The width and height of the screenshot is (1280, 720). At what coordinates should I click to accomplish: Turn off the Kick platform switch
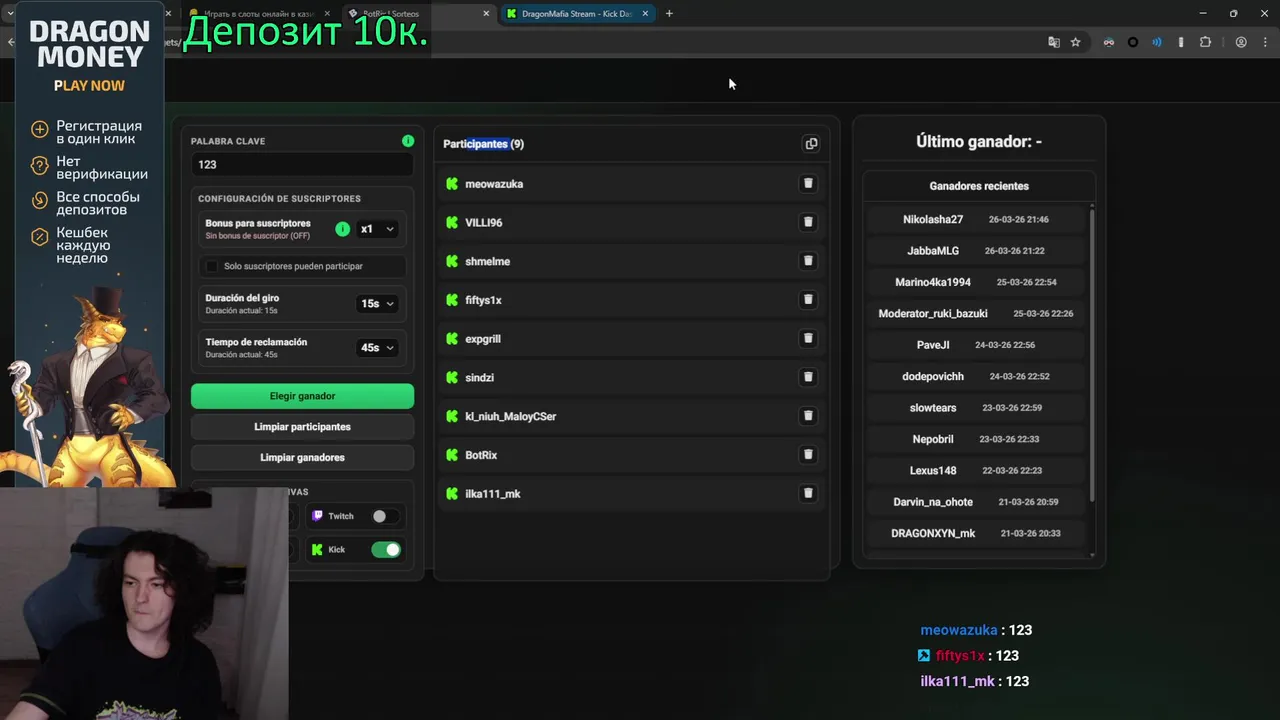point(386,549)
